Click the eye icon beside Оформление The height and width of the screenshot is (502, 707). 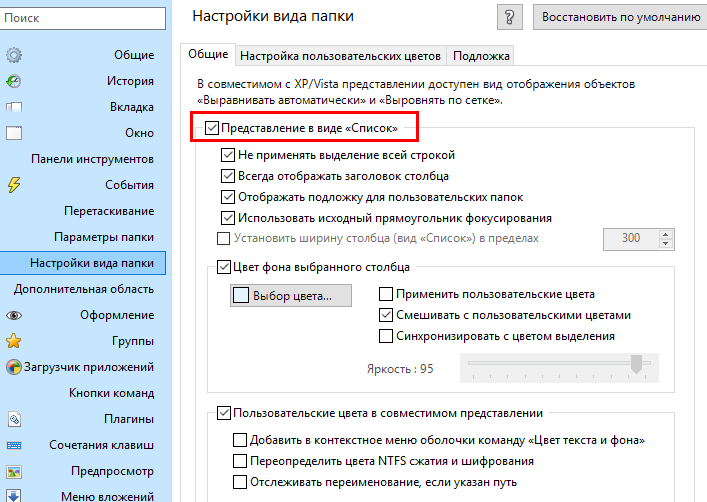[14, 315]
